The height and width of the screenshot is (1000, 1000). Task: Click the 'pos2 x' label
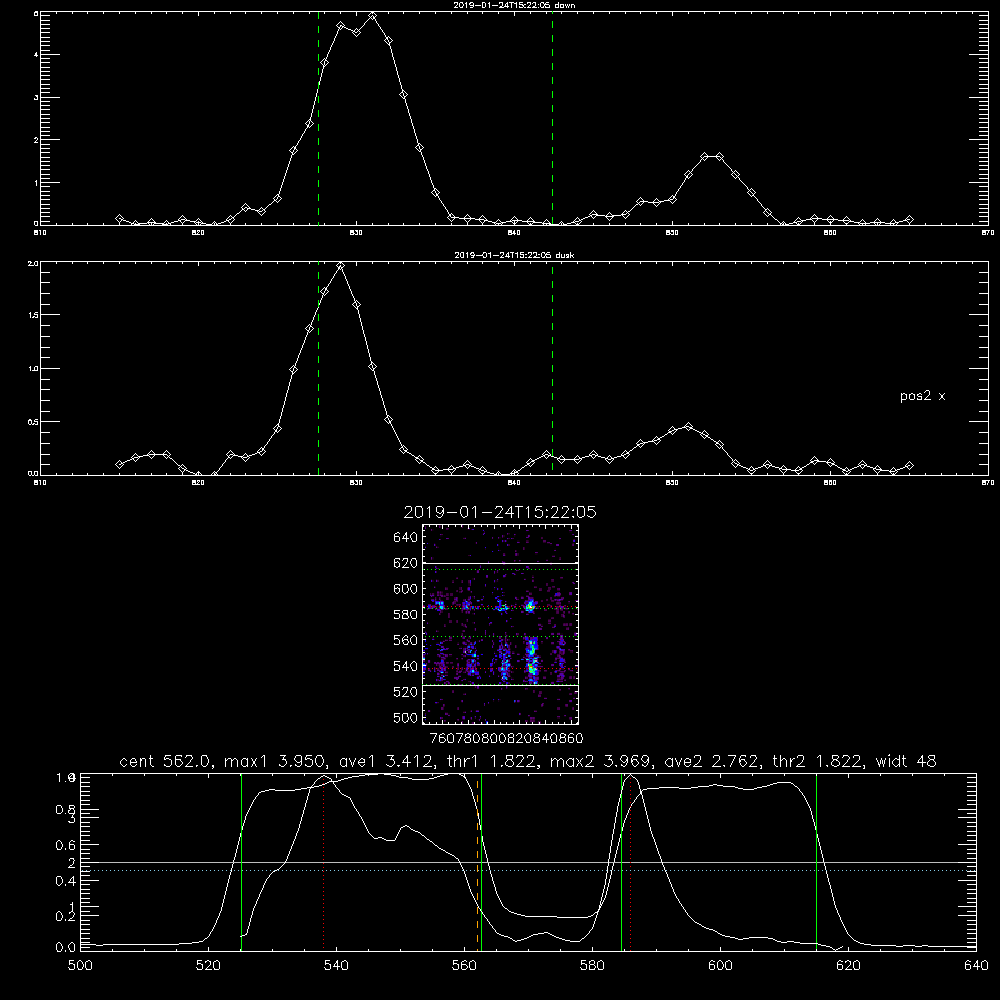922,396
